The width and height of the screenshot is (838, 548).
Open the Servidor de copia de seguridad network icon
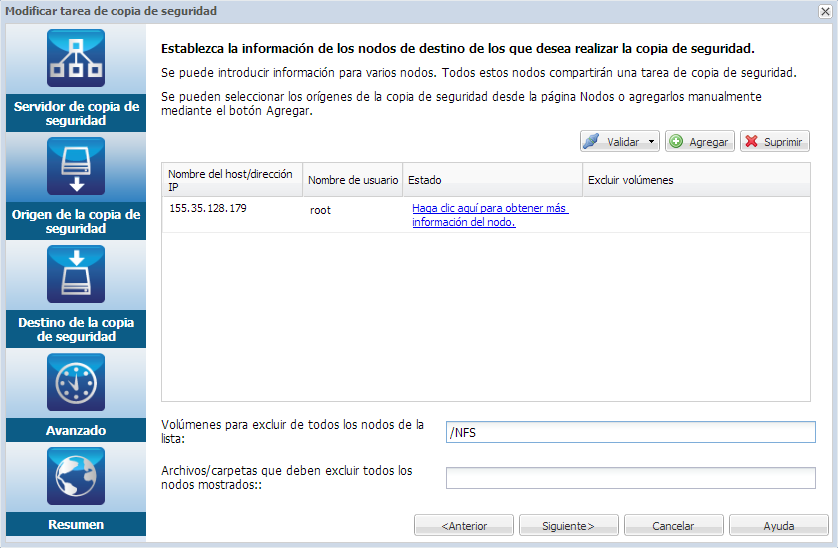76,58
